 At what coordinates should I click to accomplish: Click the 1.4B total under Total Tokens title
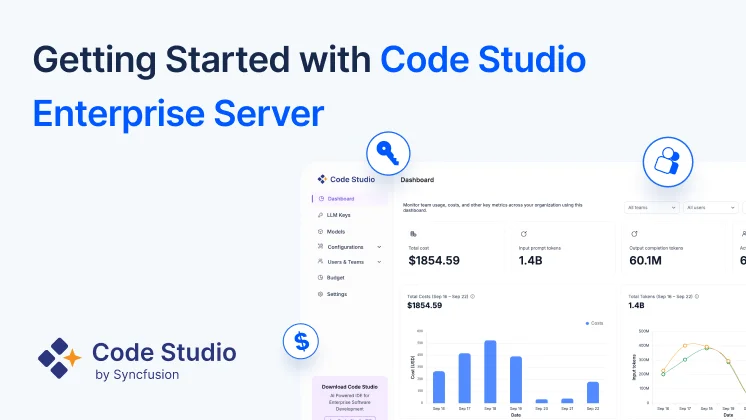point(636,305)
